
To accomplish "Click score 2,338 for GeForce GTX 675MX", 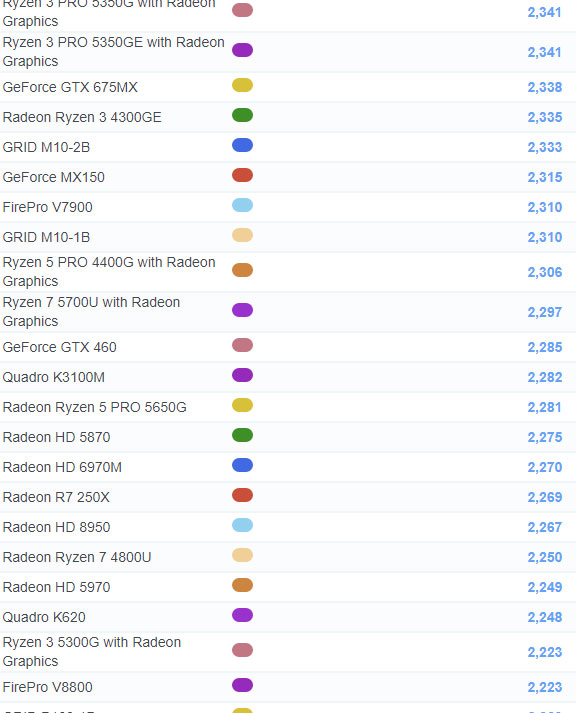I will tap(545, 87).
